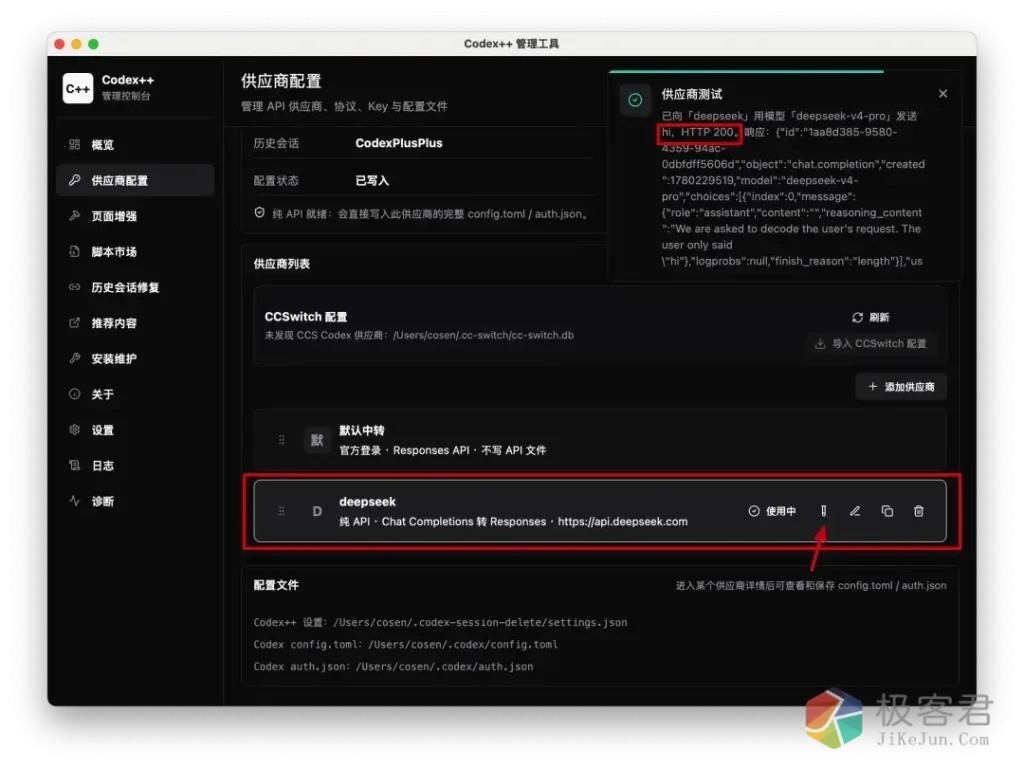Click 导入 CCSwitch 配置 button
This screenshot has height=769, width=1024.
coord(872,343)
